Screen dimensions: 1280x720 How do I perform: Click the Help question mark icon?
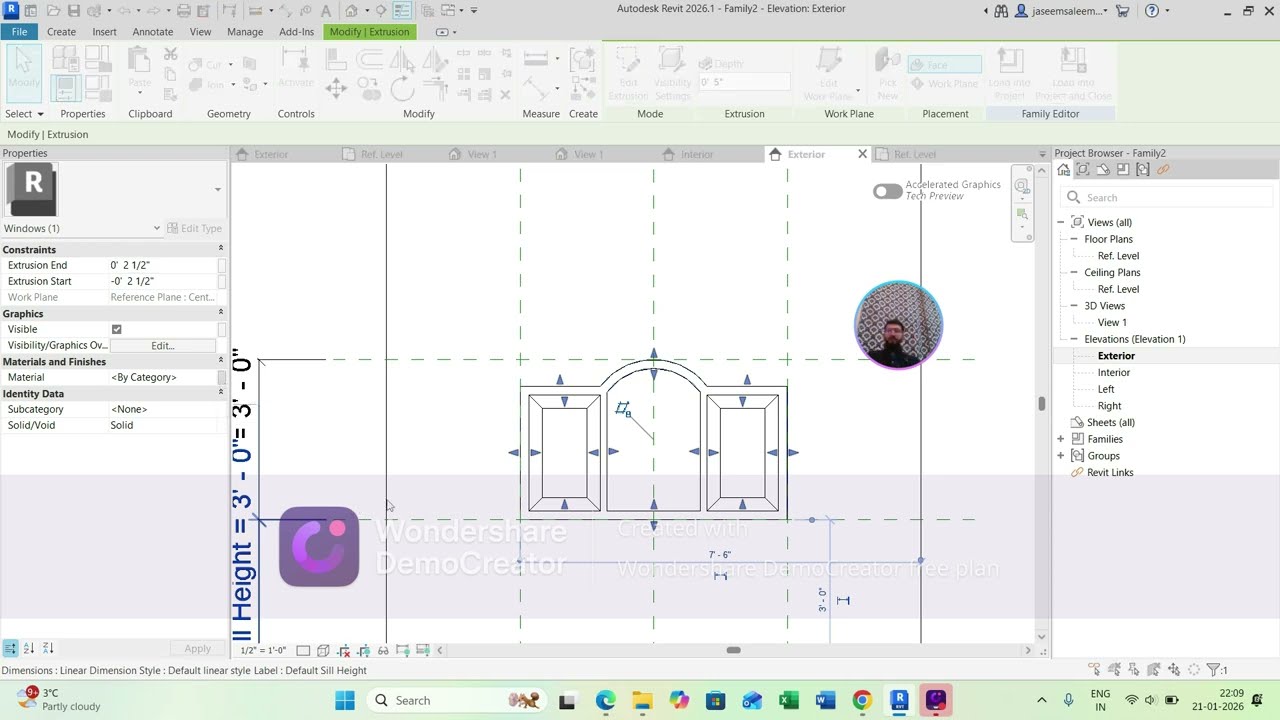point(1152,11)
